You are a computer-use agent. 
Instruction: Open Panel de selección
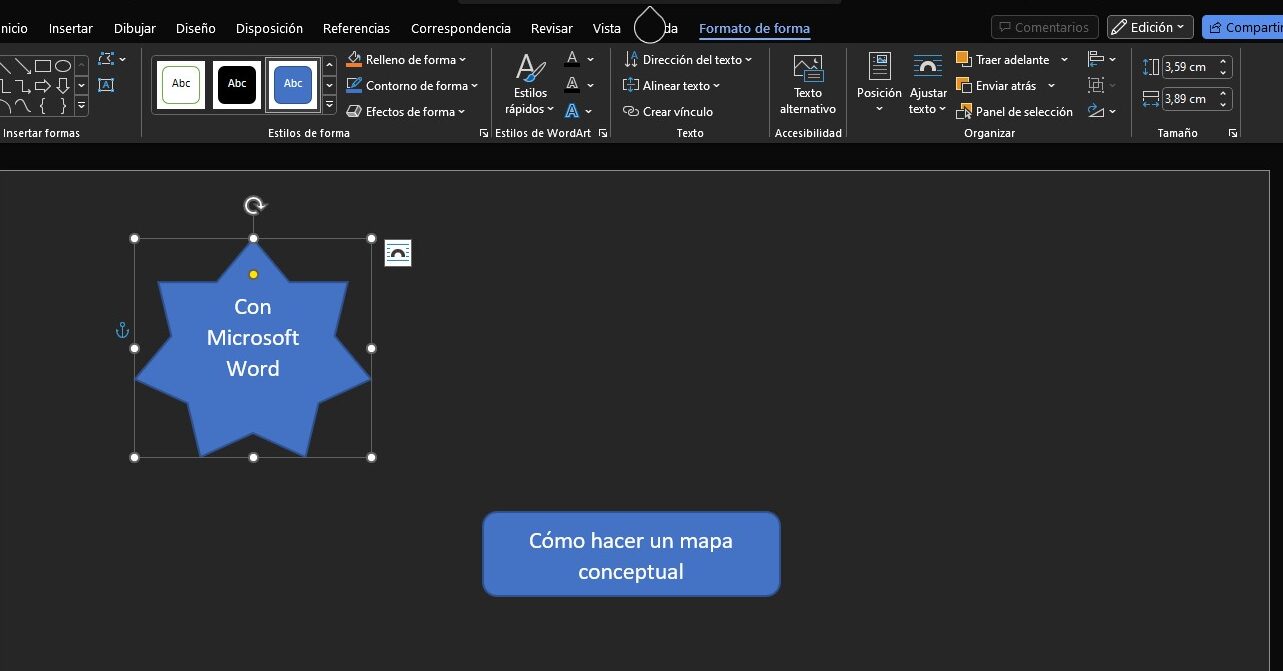pos(1015,112)
